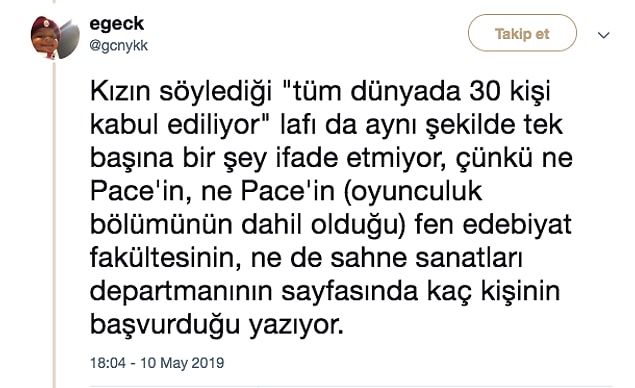The height and width of the screenshot is (388, 635).
Task: Click the words "sahne sanatları" in tweet
Action: [426, 258]
